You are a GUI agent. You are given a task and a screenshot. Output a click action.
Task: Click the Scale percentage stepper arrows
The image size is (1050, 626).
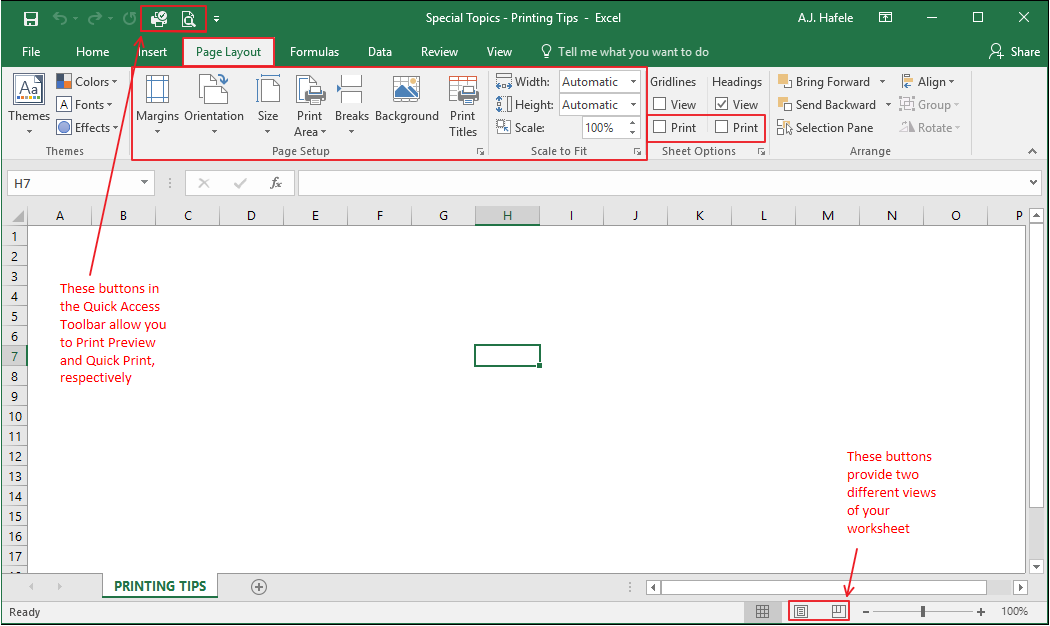[x=632, y=127]
